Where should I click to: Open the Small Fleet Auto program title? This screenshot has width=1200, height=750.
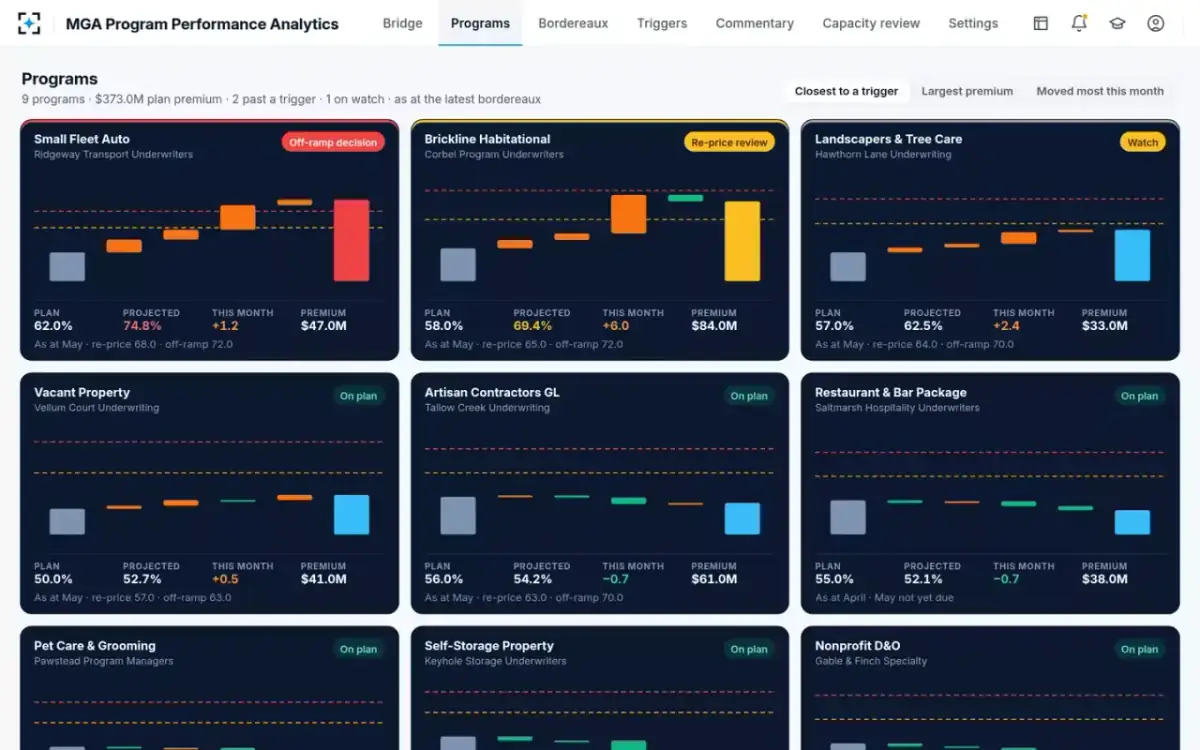point(82,139)
